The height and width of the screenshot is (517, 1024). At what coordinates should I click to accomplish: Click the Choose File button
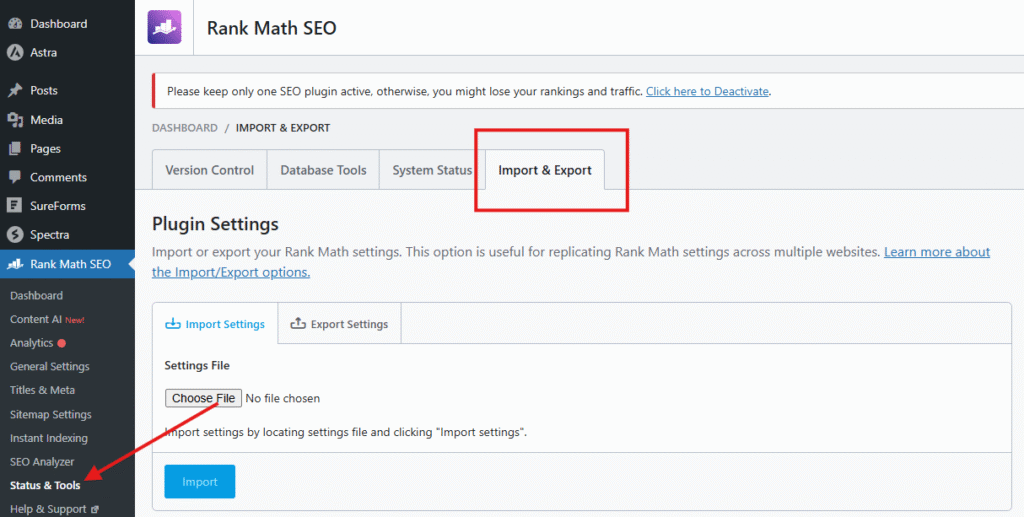203,398
